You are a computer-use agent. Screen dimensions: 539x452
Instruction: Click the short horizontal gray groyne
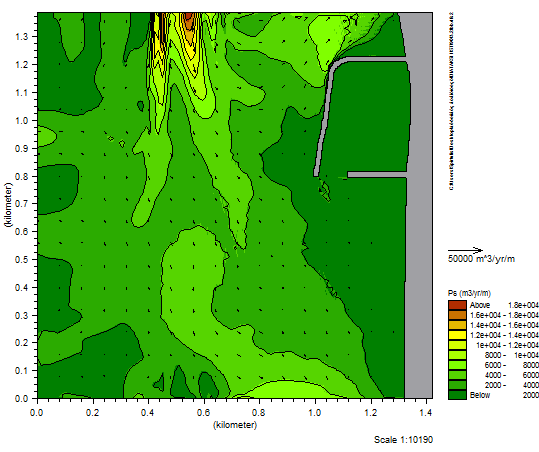(x=377, y=174)
